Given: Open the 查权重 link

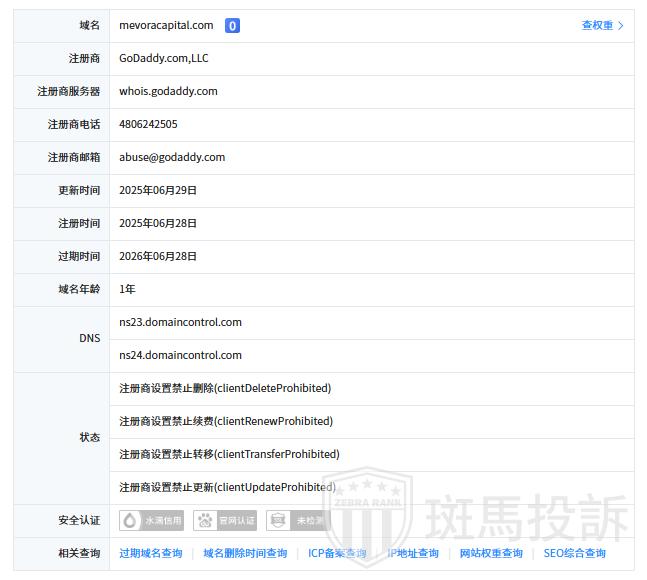Looking at the screenshot, I should coord(602,26).
